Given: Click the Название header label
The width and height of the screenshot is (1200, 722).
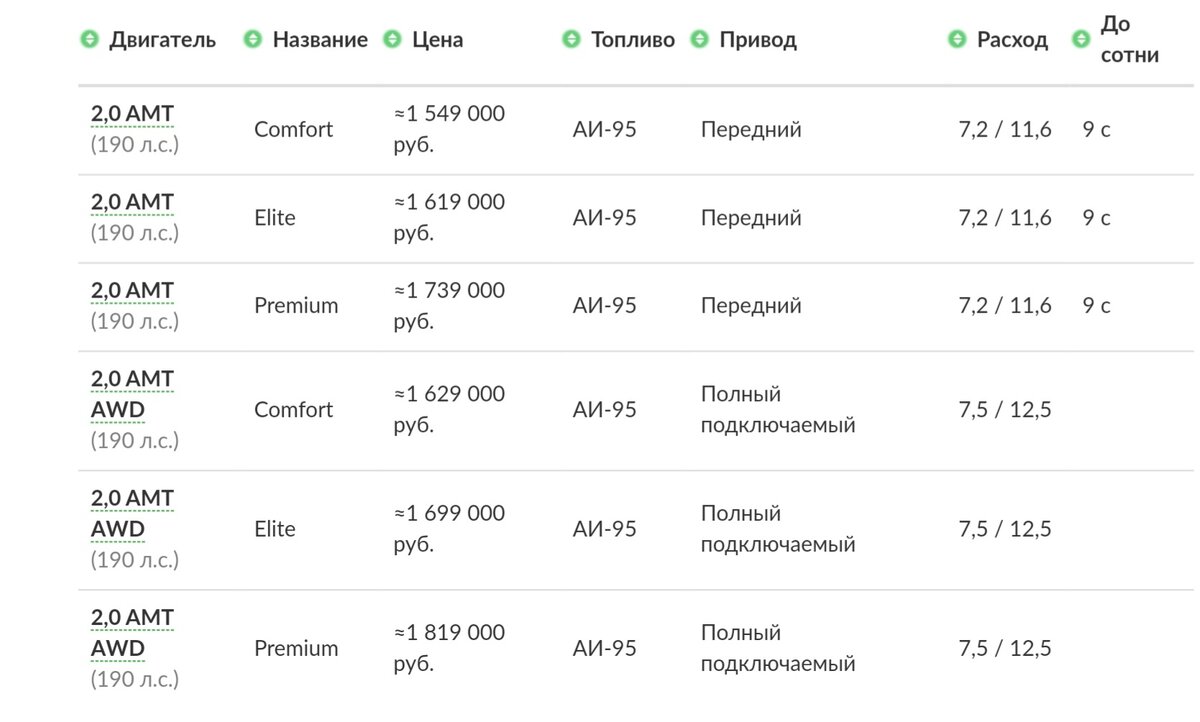Looking at the screenshot, I should pyautogui.click(x=320, y=40).
